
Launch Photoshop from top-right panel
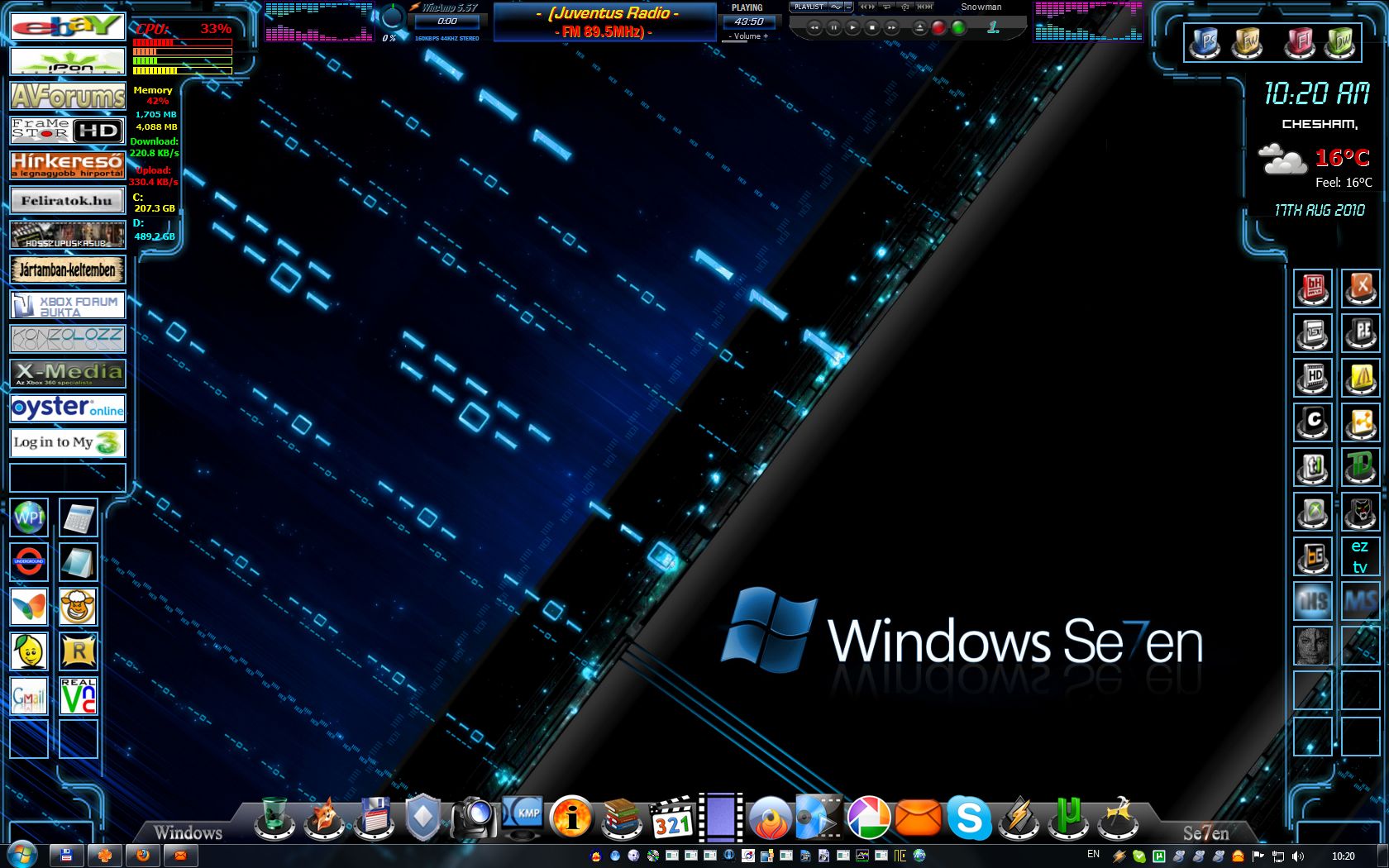coord(1205,41)
